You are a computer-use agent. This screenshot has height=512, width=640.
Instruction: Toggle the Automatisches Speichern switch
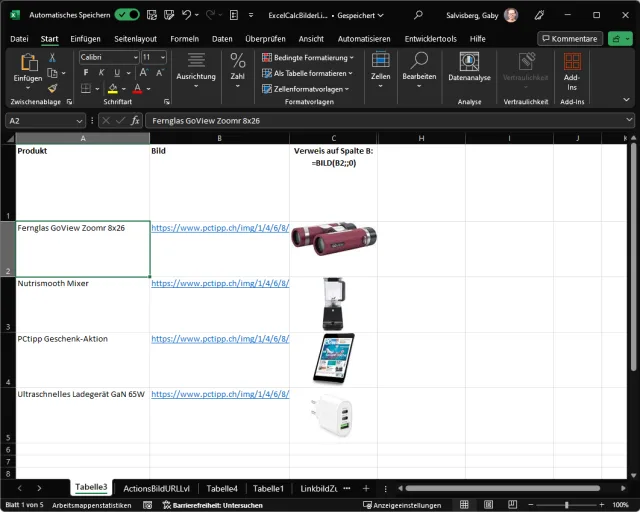(127, 15)
